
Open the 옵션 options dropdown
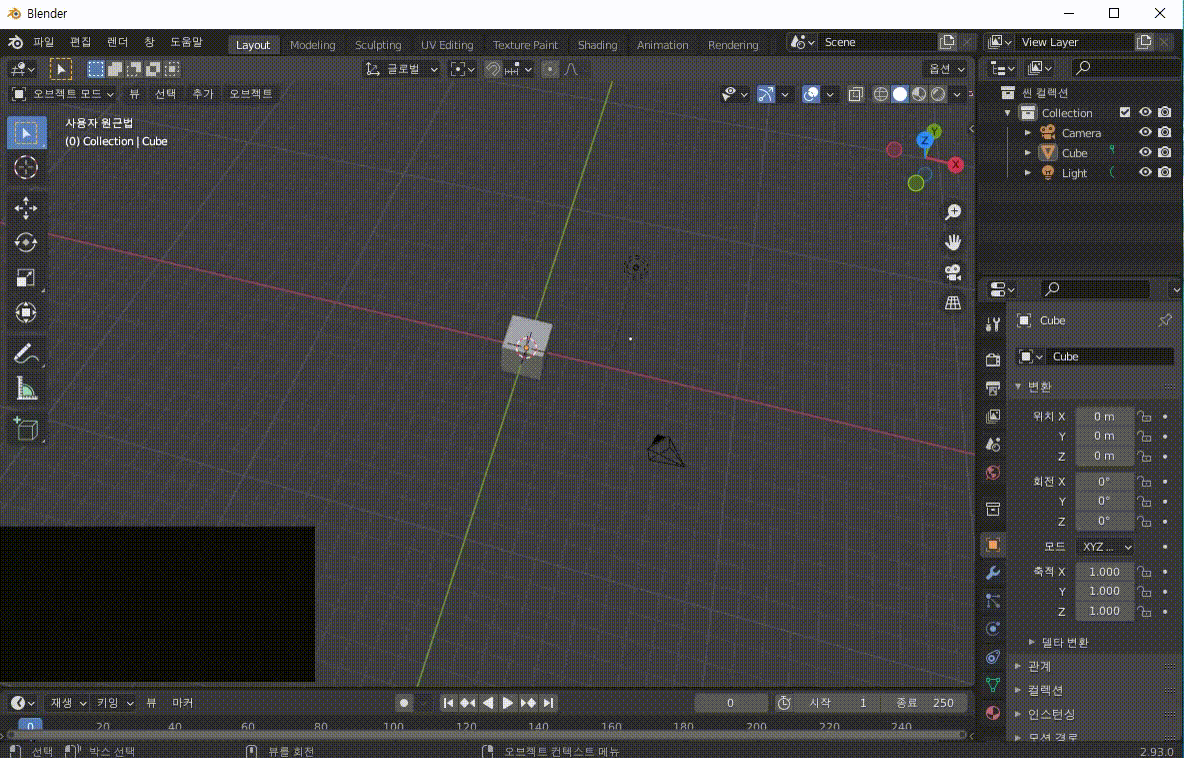945,69
